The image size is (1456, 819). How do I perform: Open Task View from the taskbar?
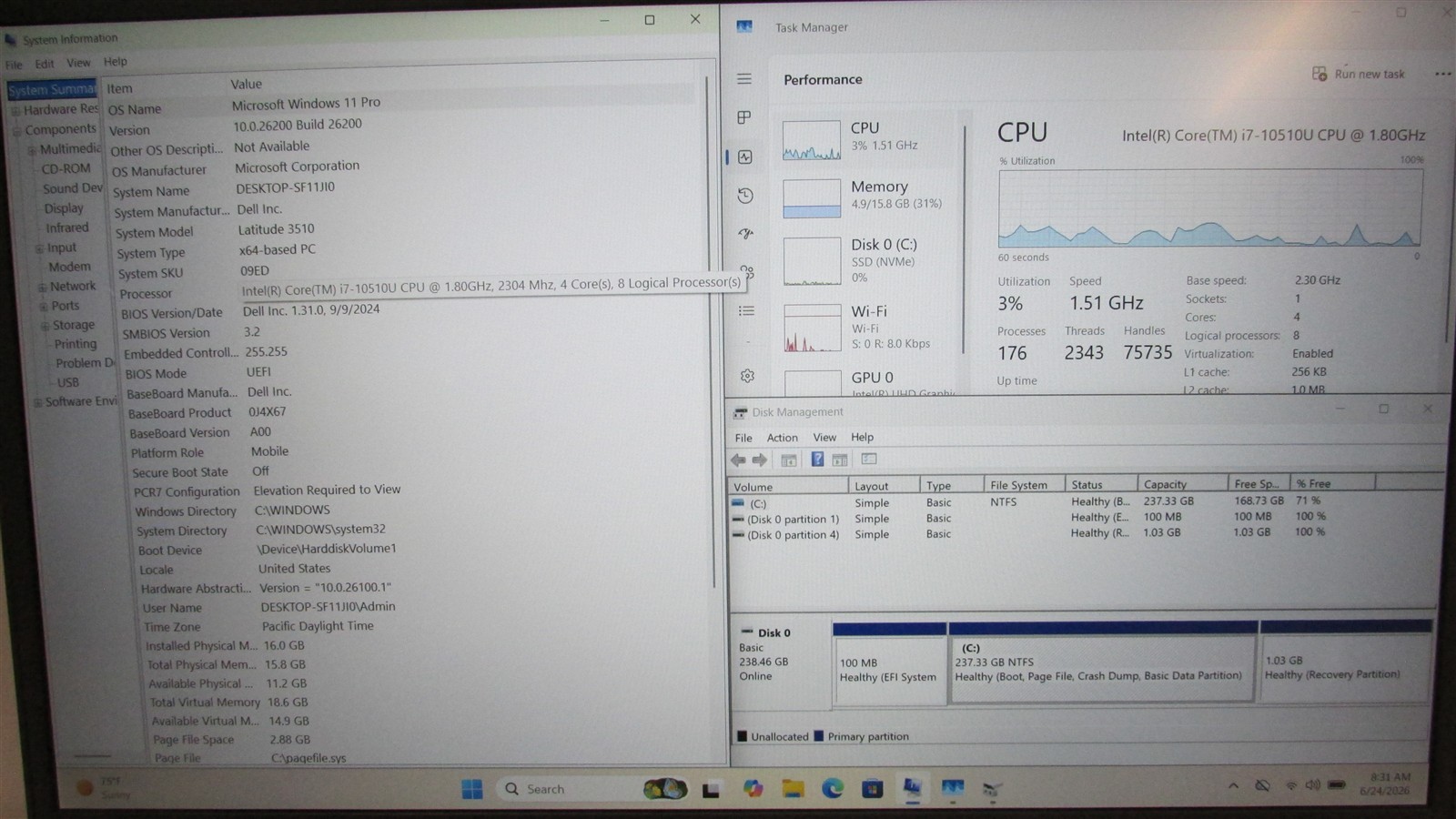tap(711, 790)
